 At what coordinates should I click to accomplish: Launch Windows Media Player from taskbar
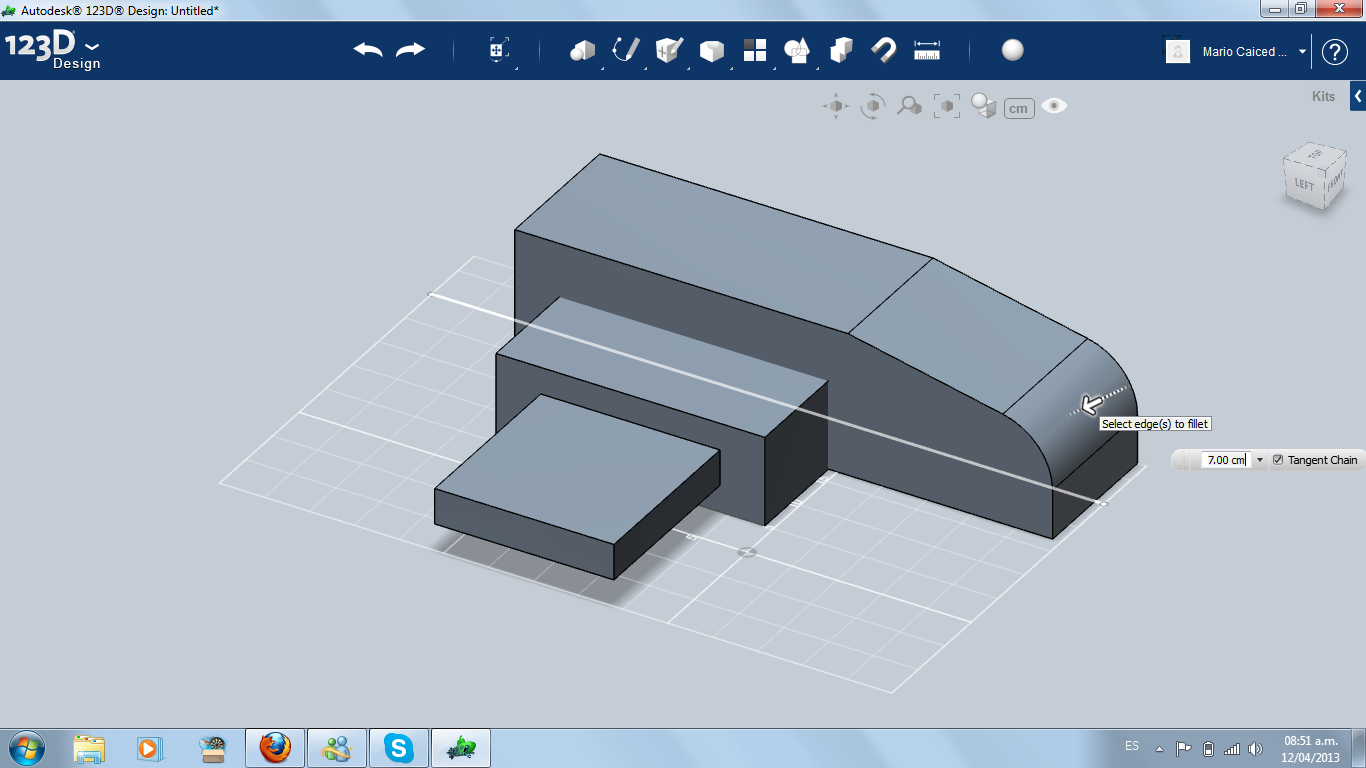pos(149,748)
